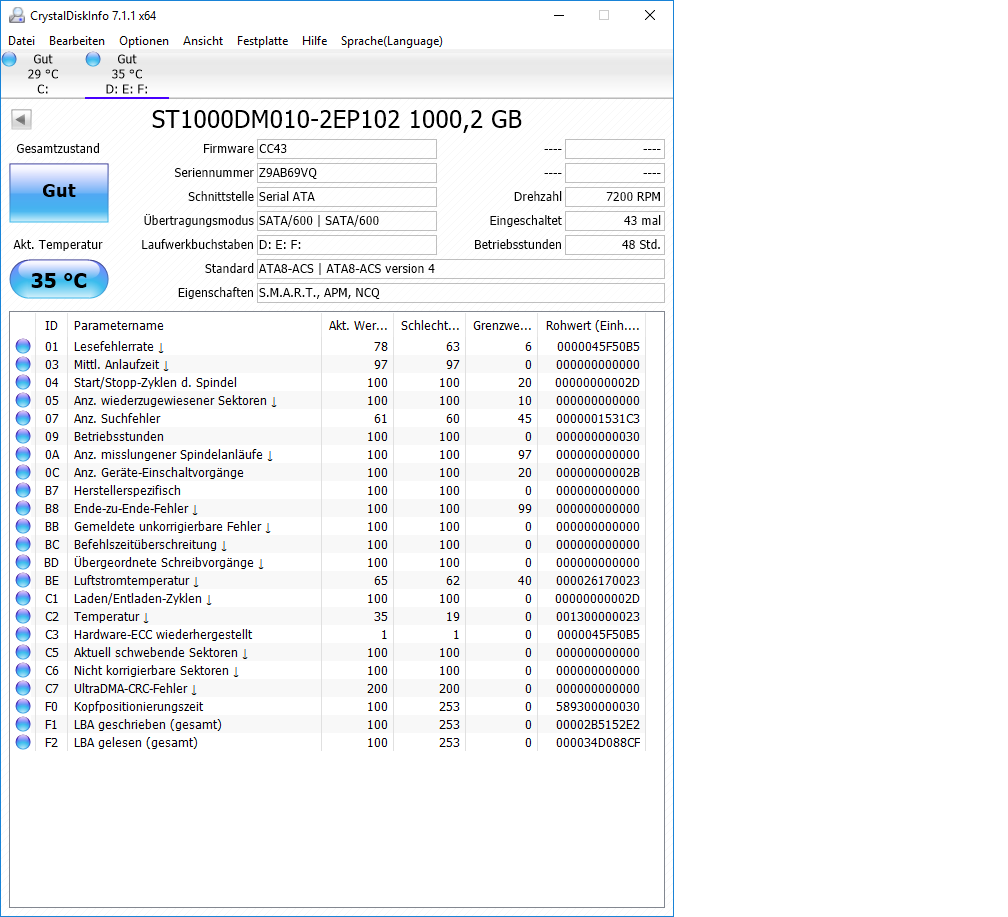This screenshot has height=917, width=1008.
Task: Maximize the CrystalDiskInfo window
Action: click(x=604, y=15)
